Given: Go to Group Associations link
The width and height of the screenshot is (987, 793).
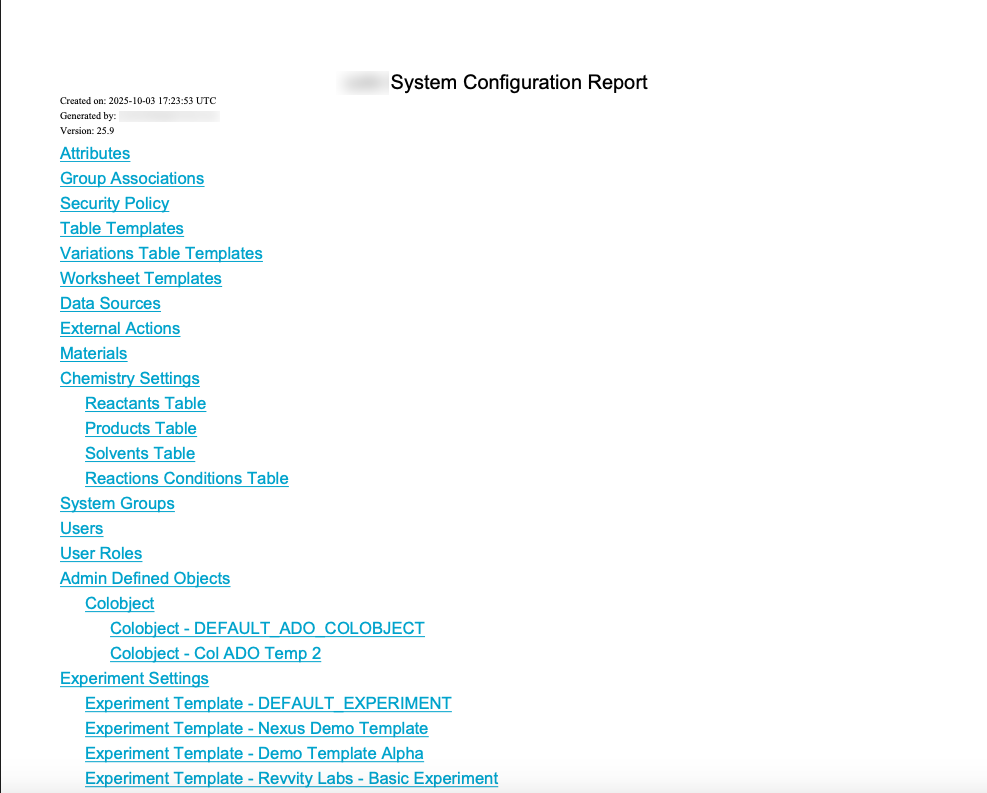Looking at the screenshot, I should pyautogui.click(x=132, y=178).
